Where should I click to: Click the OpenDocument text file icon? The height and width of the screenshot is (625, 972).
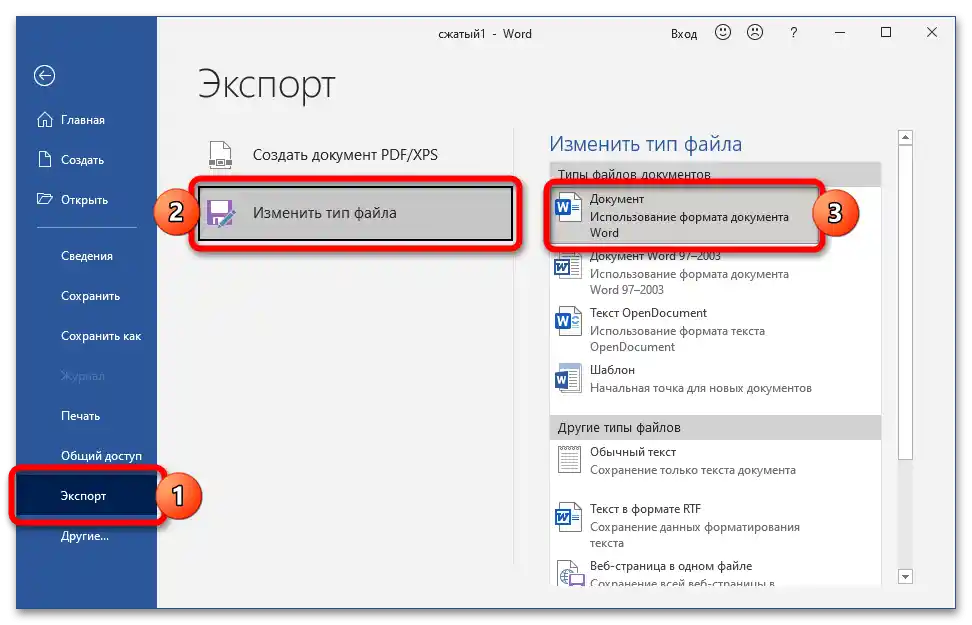pyautogui.click(x=568, y=321)
